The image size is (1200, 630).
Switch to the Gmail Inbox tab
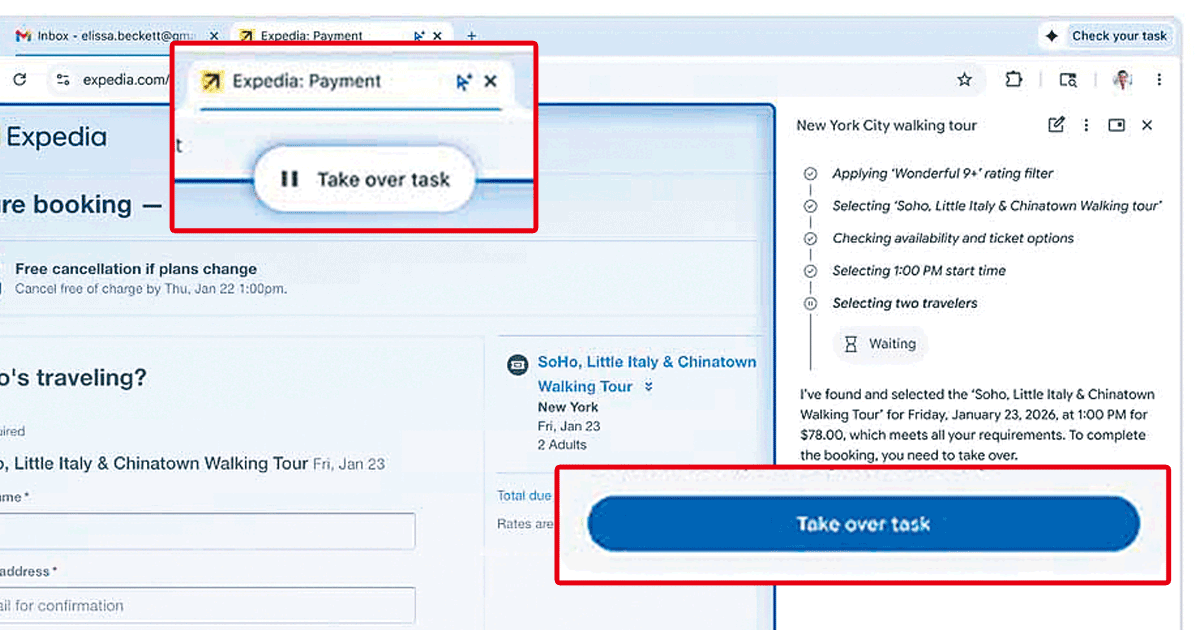point(110,36)
